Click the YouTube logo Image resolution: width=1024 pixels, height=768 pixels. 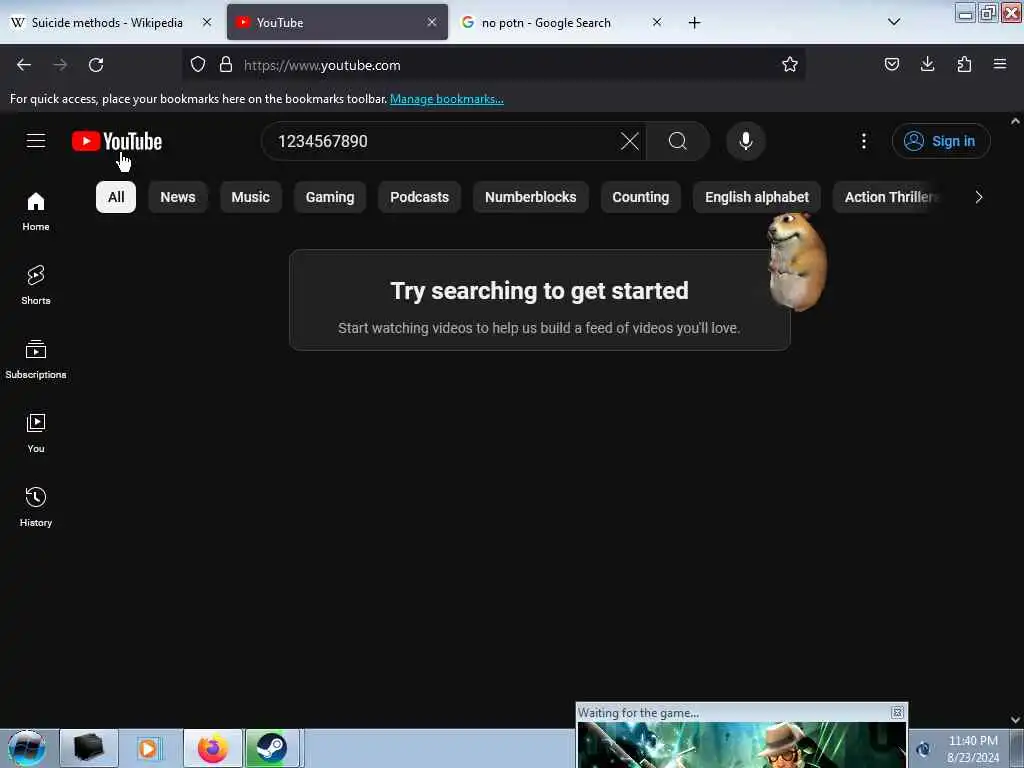pyautogui.click(x=117, y=141)
